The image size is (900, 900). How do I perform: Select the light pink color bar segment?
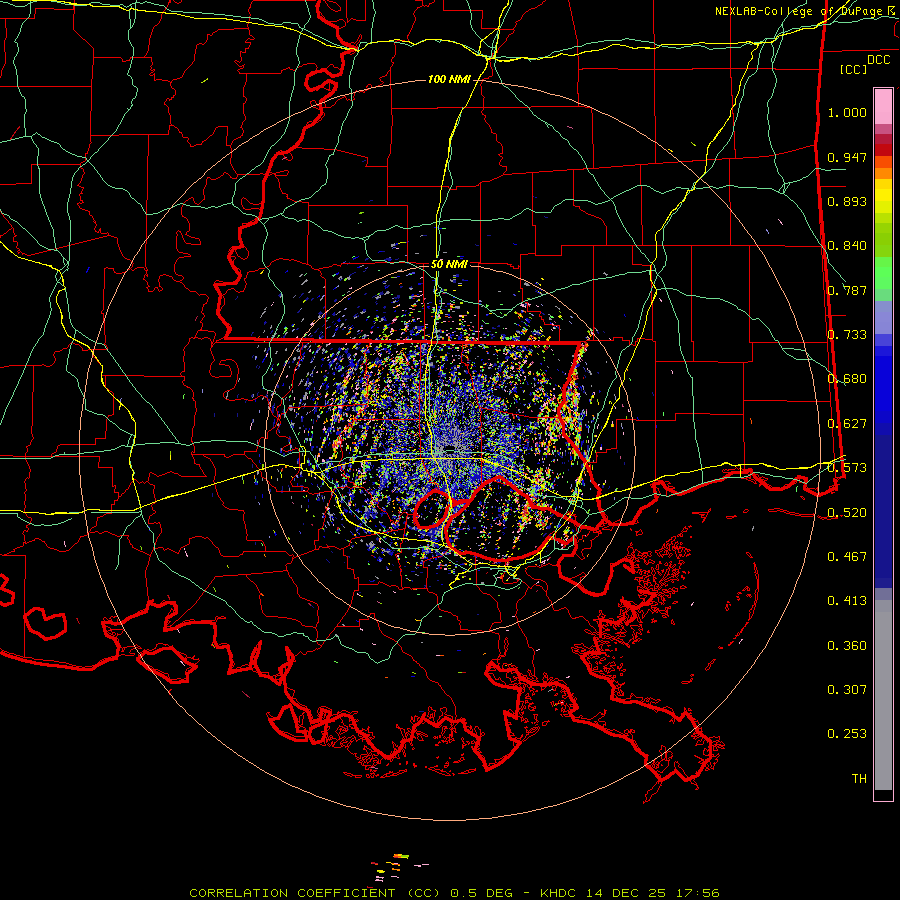click(883, 106)
